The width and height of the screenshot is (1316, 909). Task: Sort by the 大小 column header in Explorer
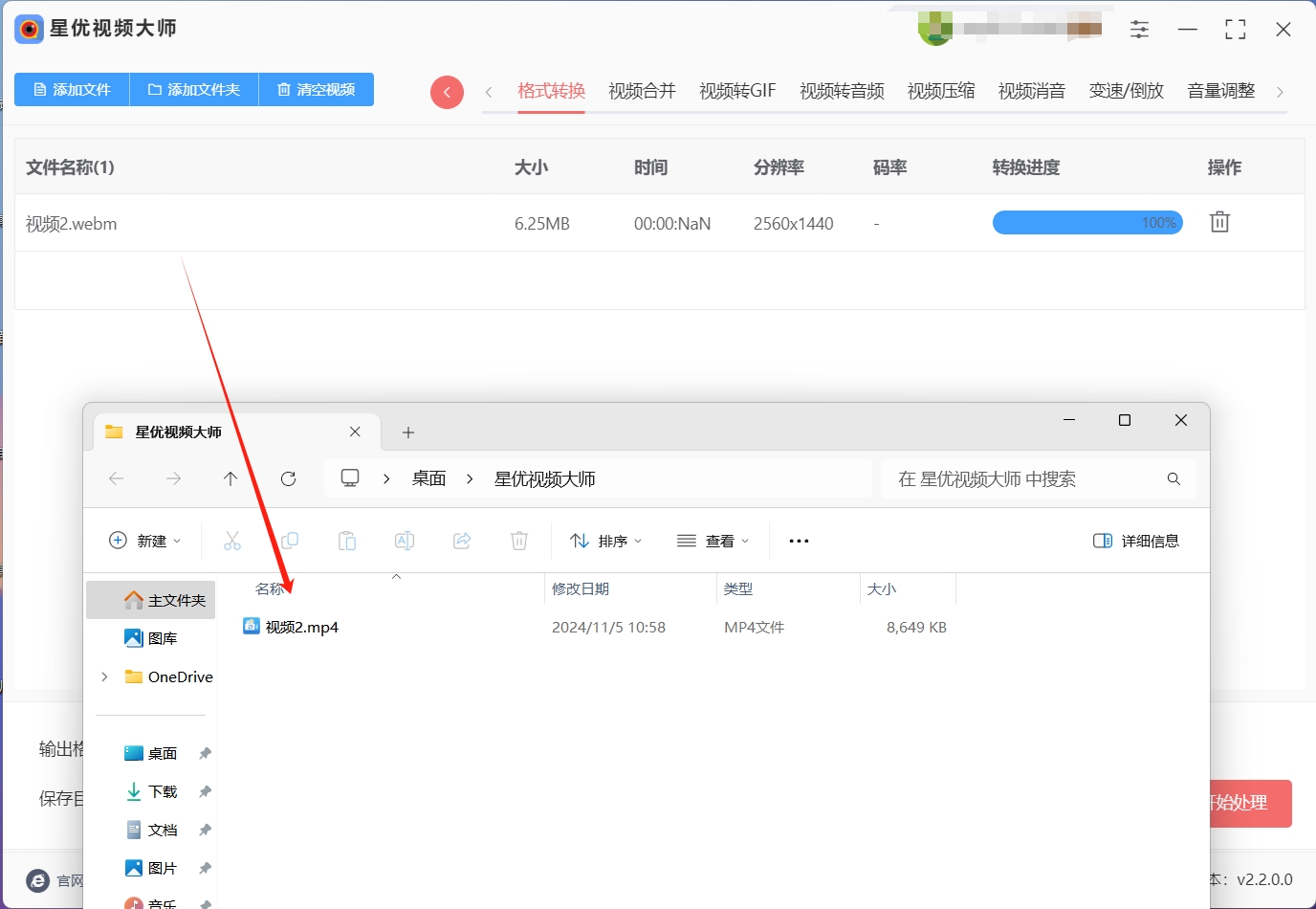[882, 589]
